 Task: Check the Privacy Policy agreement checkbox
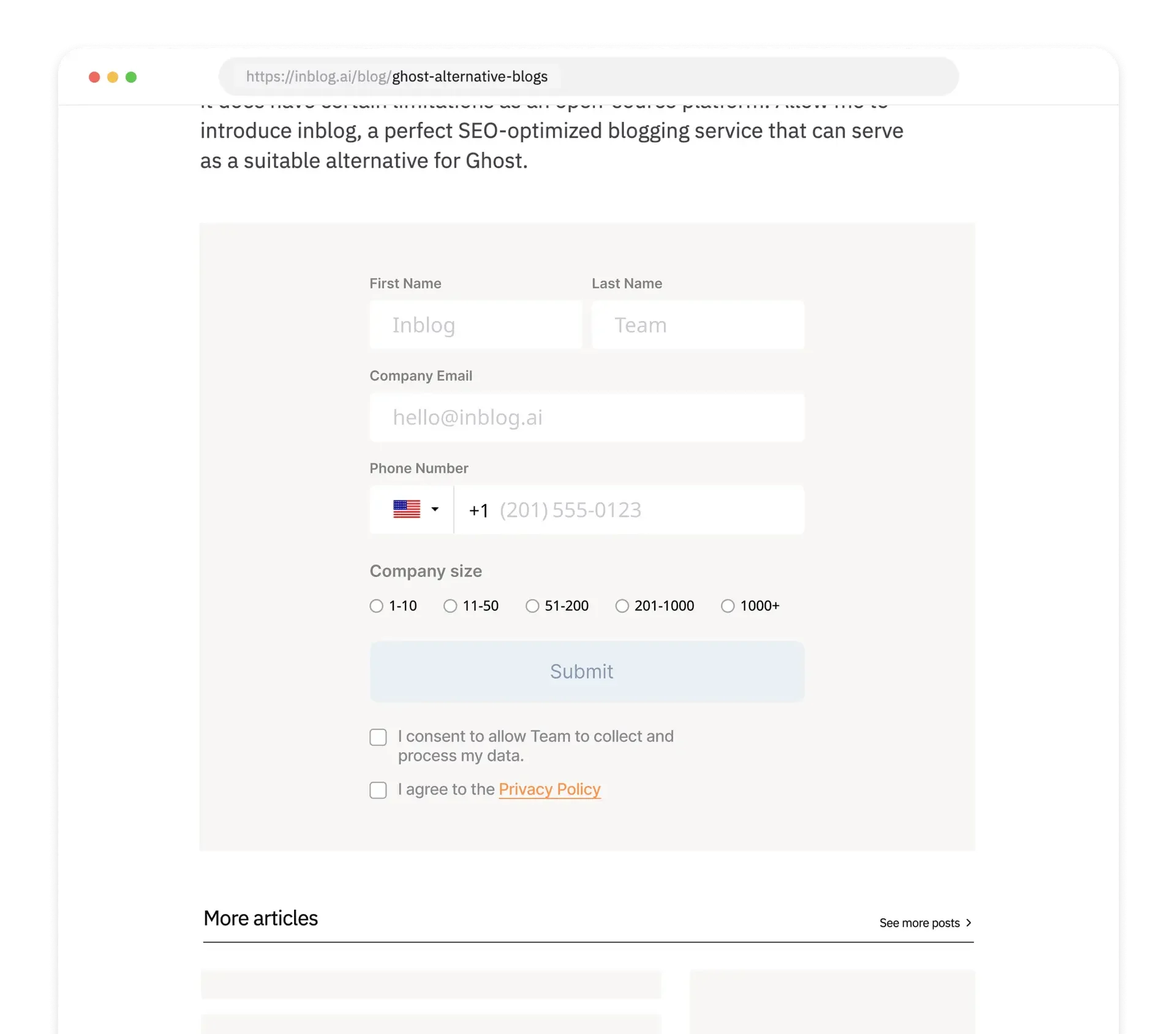tap(378, 790)
